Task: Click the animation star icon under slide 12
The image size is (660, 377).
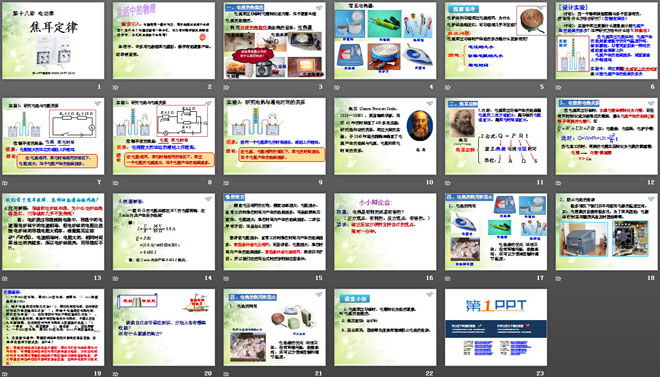Action: point(558,183)
